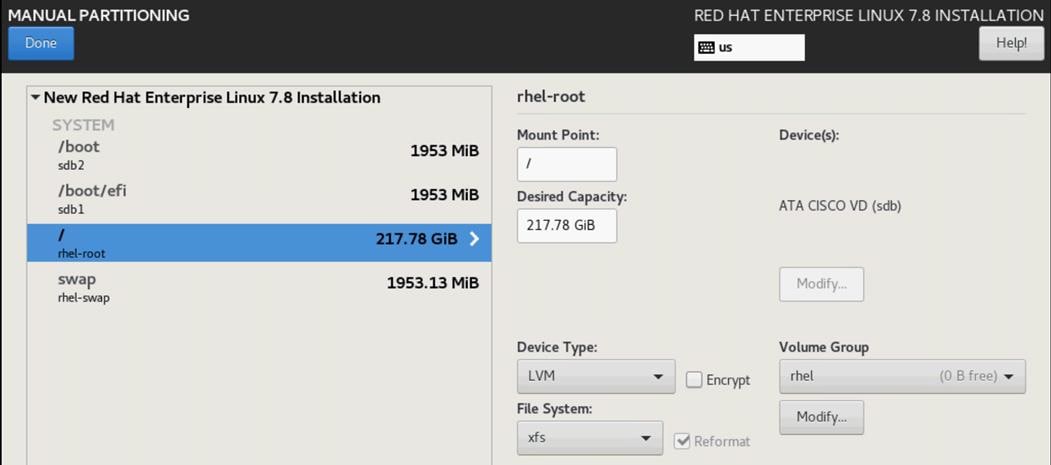Click the 1953.13 MiB swap size
This screenshot has height=465, width=1051.
433,283
